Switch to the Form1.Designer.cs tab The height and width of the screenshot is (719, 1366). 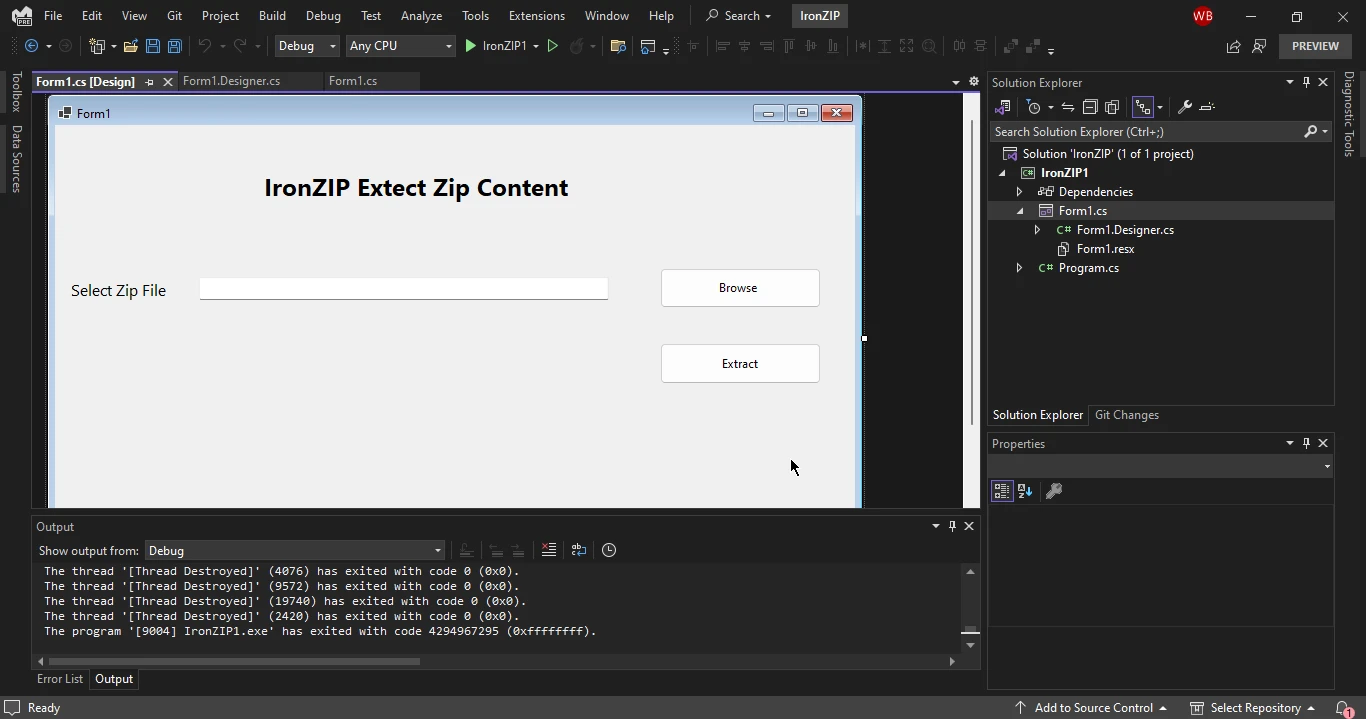[x=231, y=81]
